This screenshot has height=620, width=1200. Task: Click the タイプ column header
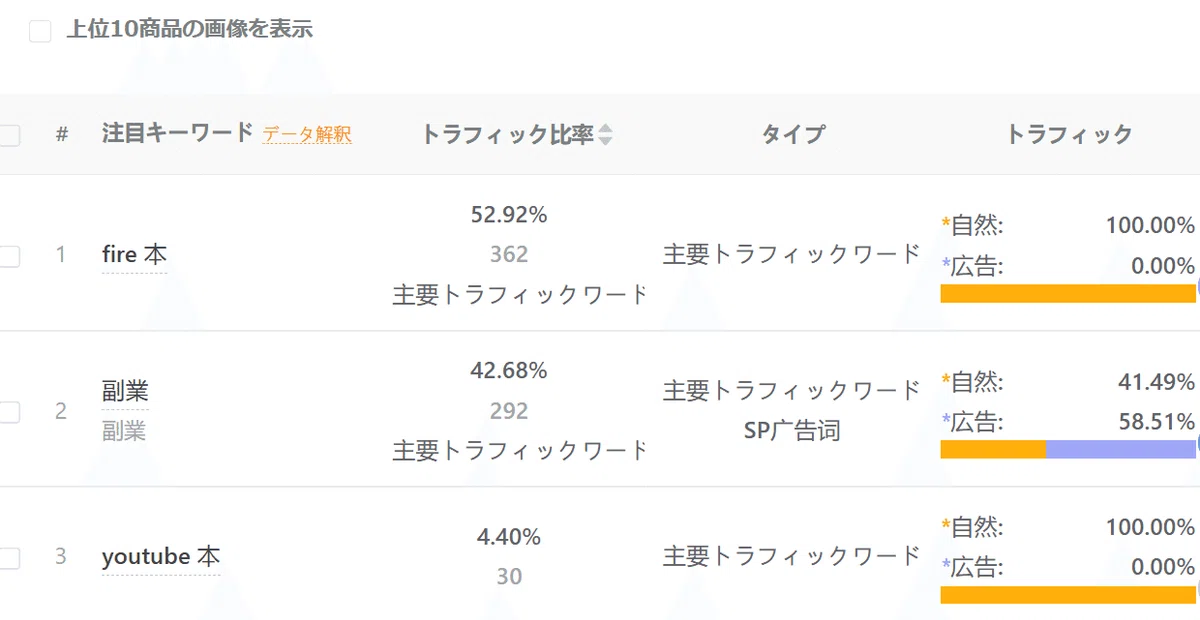click(x=793, y=134)
